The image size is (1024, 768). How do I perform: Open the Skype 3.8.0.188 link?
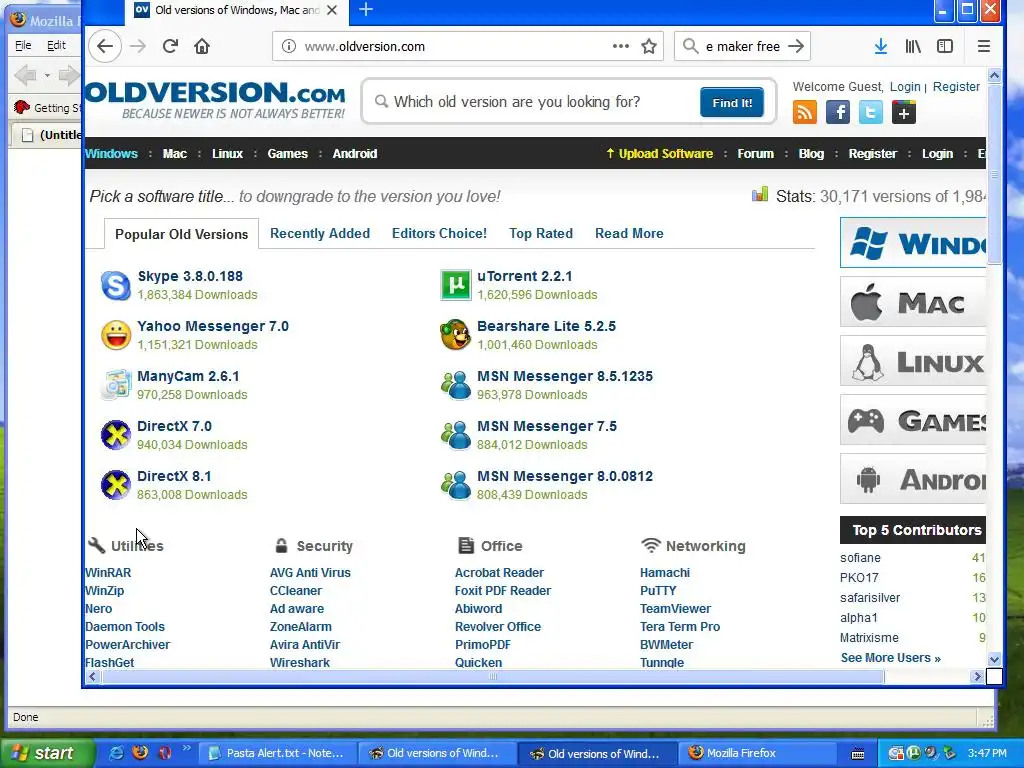[190, 276]
